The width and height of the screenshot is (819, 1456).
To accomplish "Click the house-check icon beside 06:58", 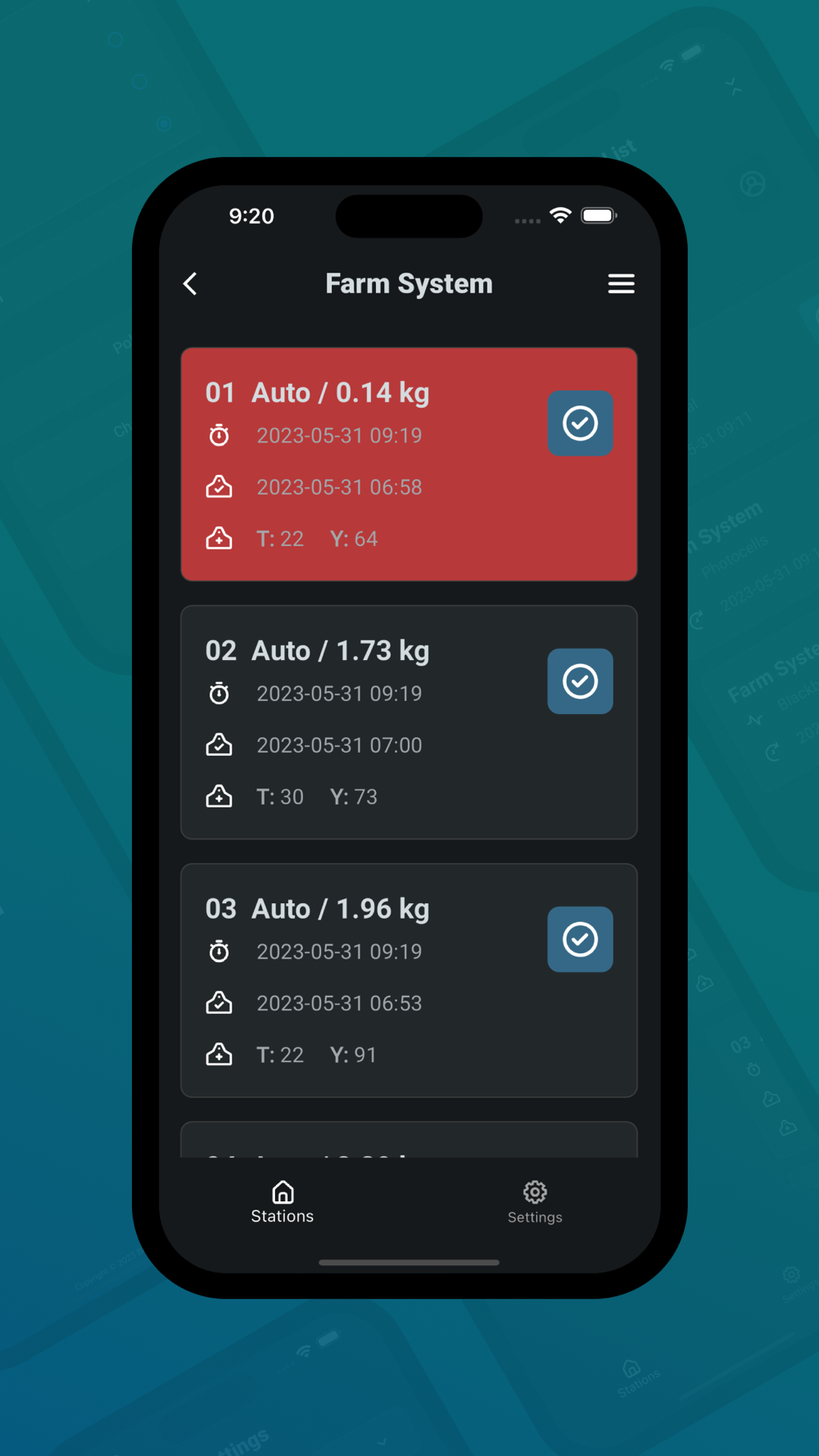I will tap(219, 487).
